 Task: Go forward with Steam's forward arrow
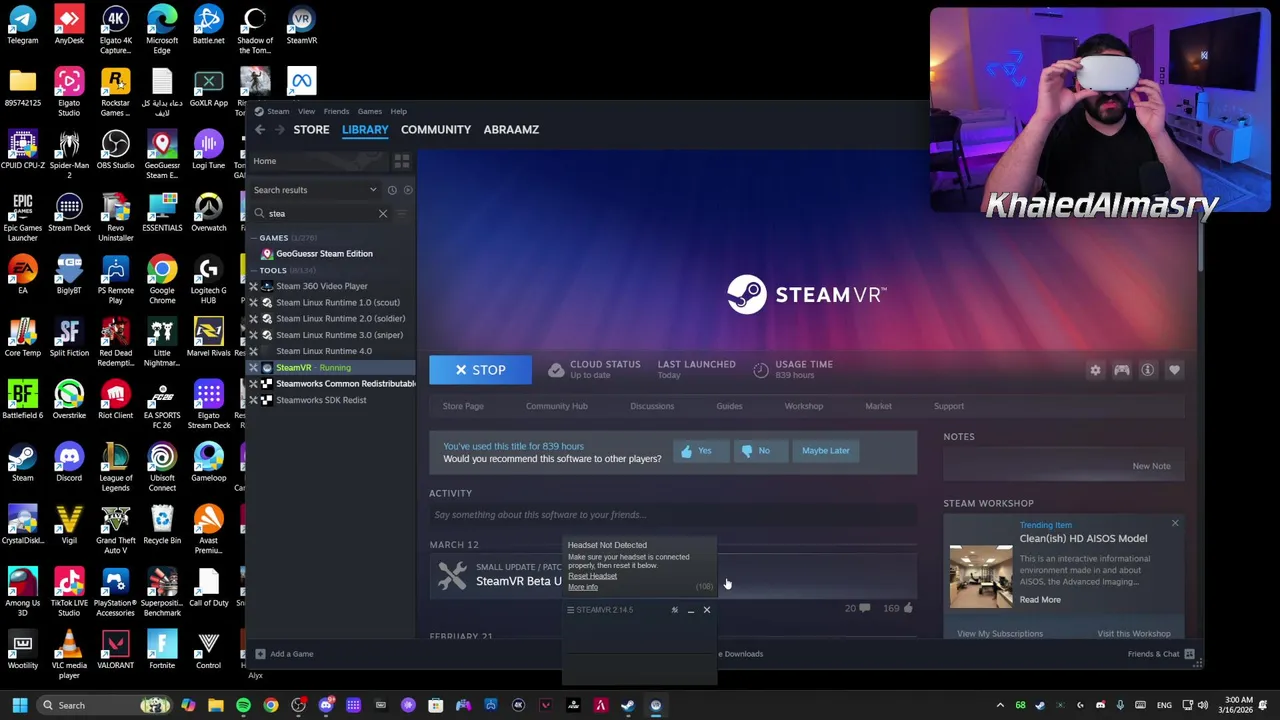pyautogui.click(x=280, y=130)
